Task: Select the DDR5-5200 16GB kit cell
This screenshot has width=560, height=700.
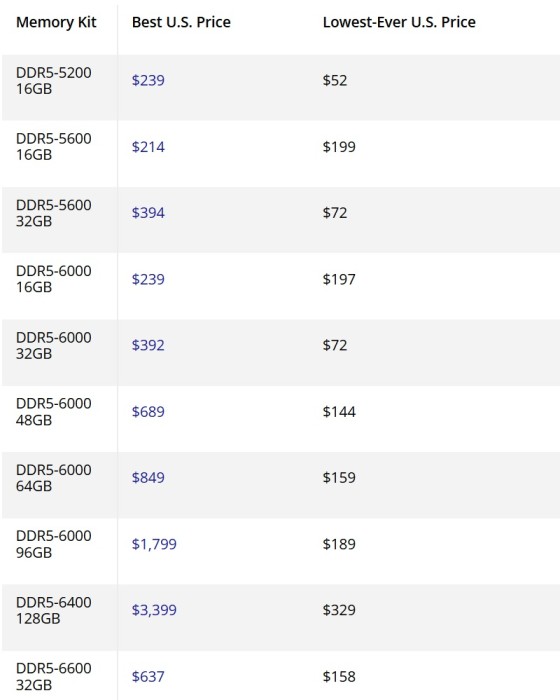Action: pyautogui.click(x=60, y=88)
